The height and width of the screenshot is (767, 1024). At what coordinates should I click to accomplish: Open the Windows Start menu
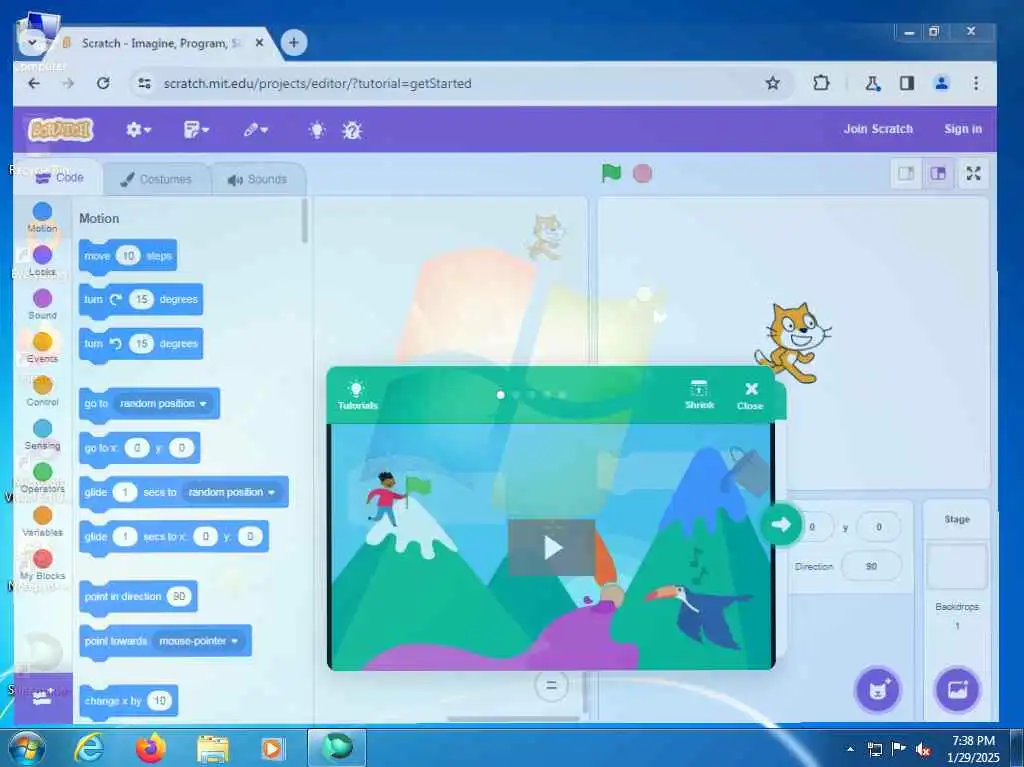(x=27, y=749)
